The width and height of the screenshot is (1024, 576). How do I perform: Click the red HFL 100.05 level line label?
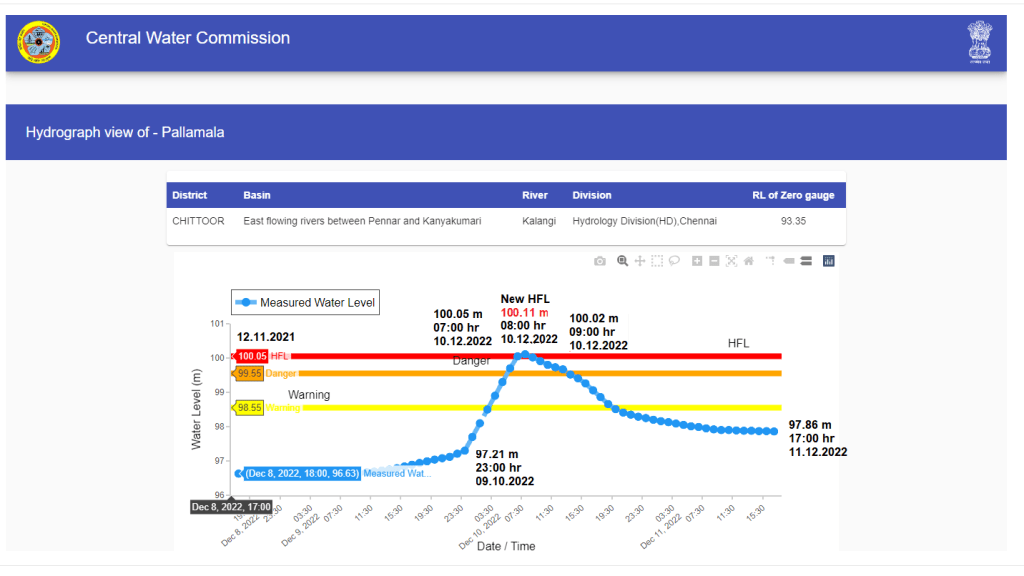point(251,356)
